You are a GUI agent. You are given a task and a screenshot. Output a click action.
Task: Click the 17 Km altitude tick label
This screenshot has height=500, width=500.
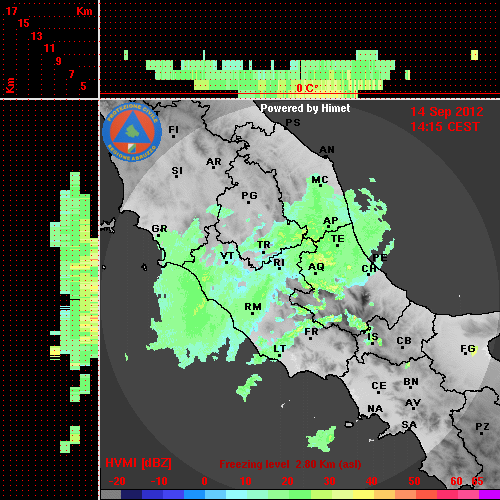pos(11,11)
